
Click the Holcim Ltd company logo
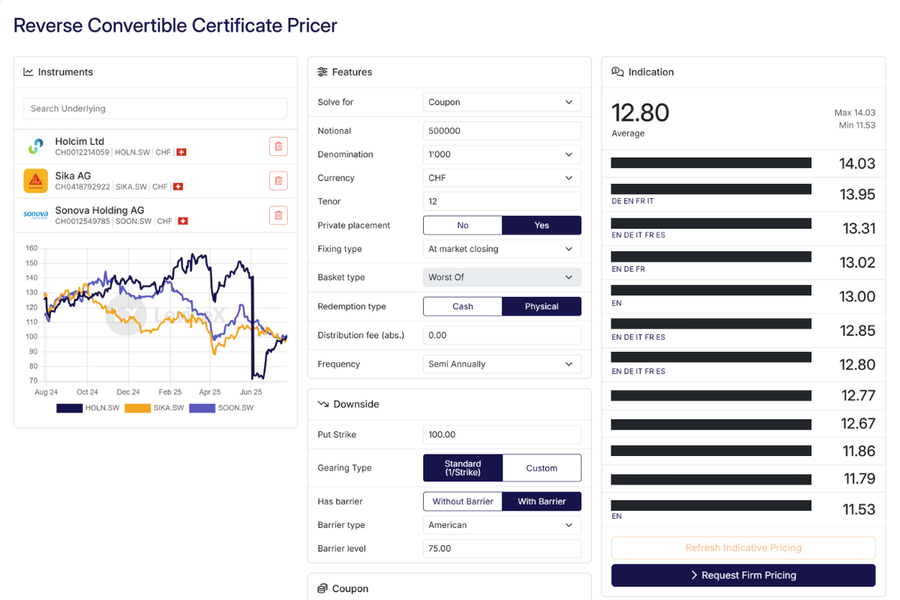(36, 146)
